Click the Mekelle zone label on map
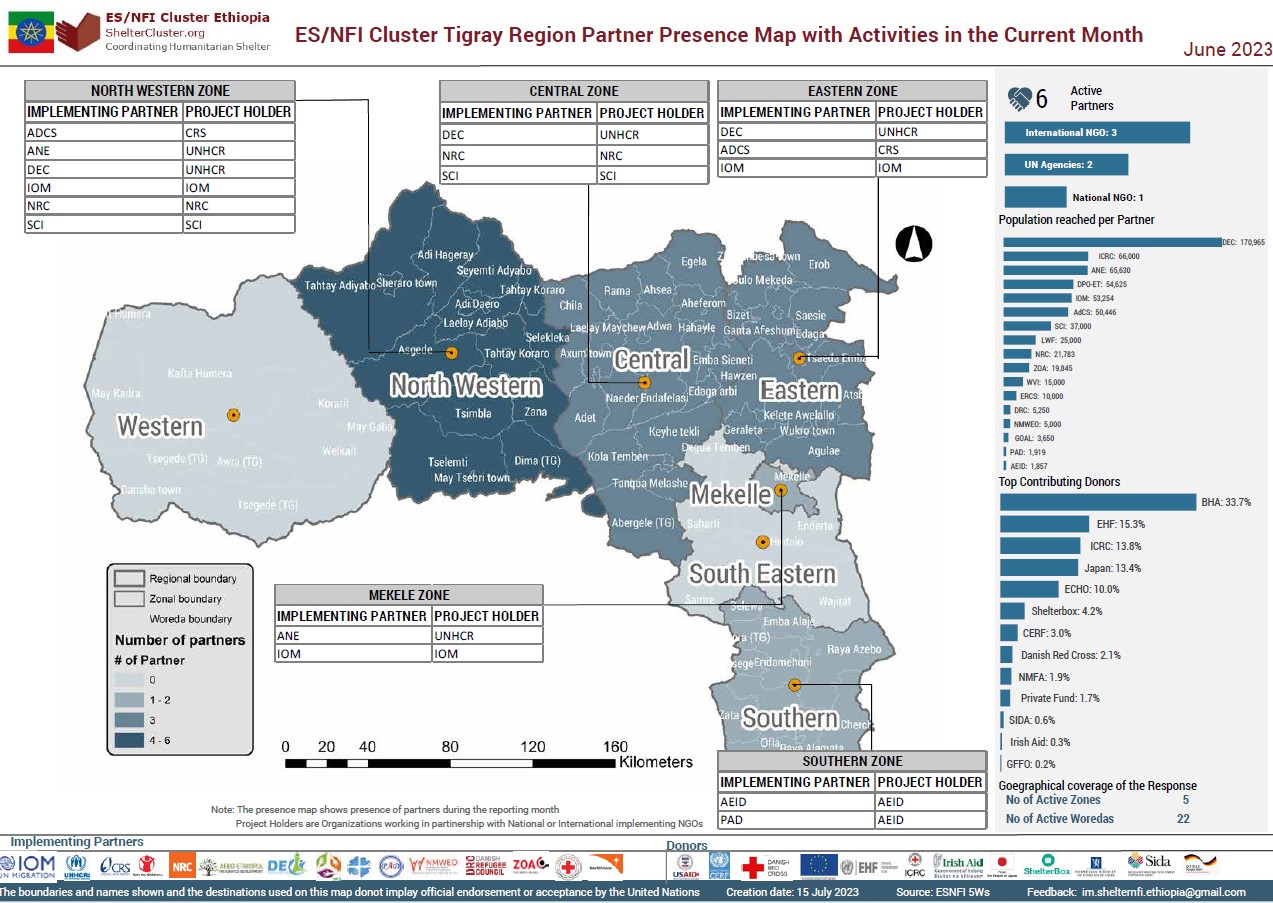 point(730,494)
